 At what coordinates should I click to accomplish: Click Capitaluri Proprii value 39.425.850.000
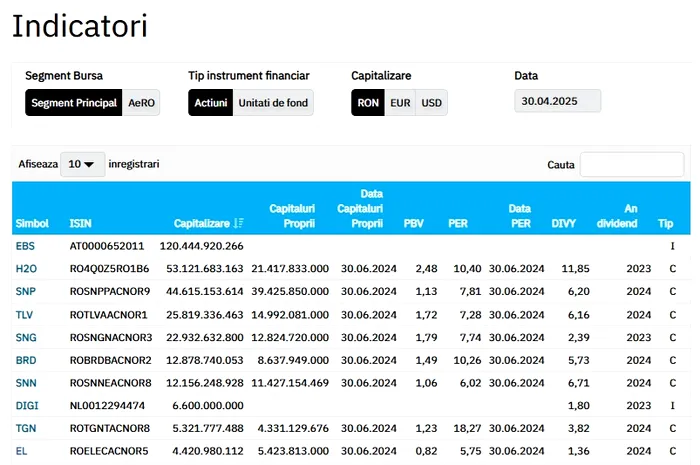[x=290, y=291]
